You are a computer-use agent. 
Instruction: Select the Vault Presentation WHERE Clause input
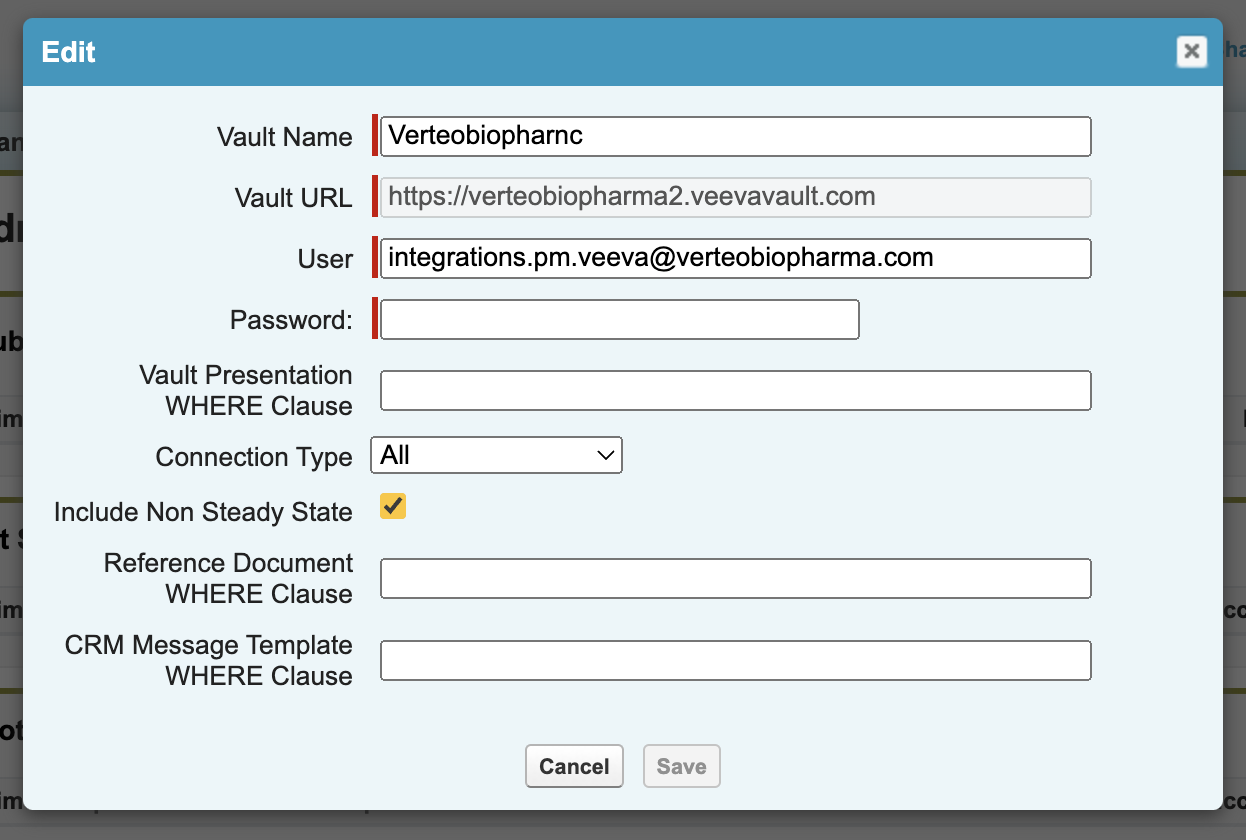[x=735, y=391]
